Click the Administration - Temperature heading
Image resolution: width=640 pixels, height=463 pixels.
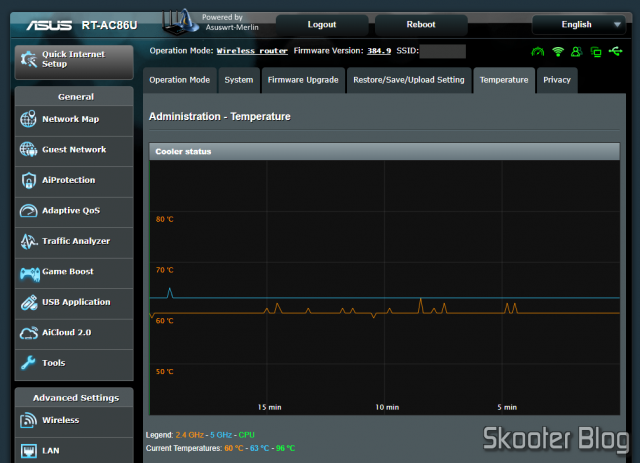(x=220, y=117)
